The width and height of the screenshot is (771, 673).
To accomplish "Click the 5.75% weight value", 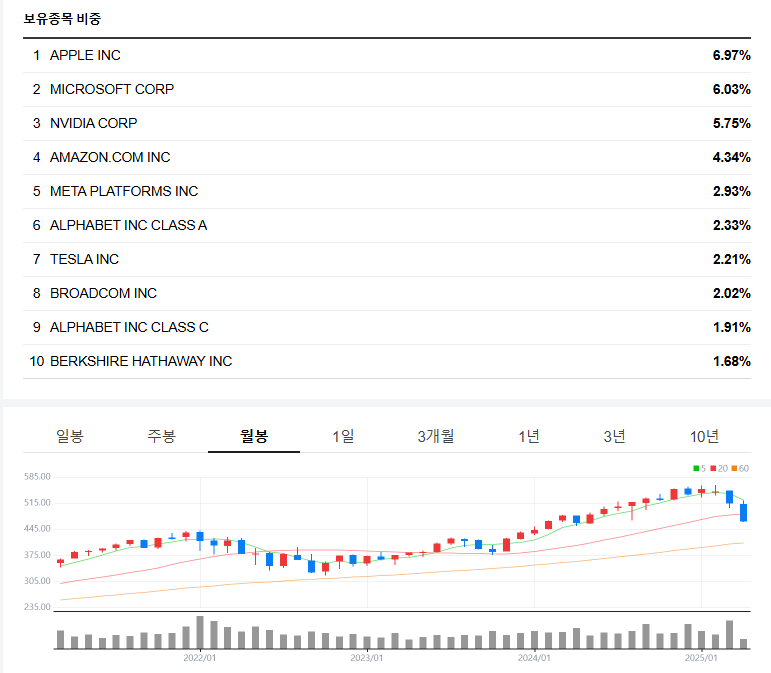I will [x=732, y=123].
